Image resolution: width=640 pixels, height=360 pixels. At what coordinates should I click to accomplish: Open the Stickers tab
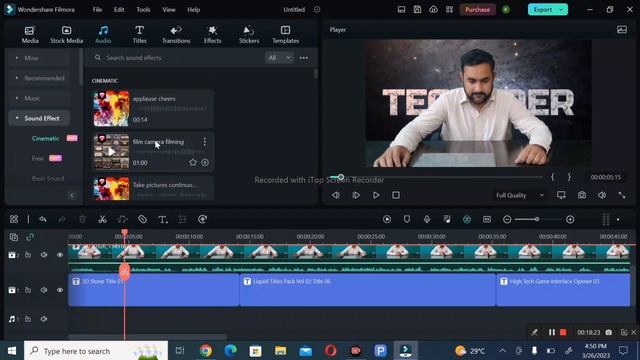(x=249, y=35)
